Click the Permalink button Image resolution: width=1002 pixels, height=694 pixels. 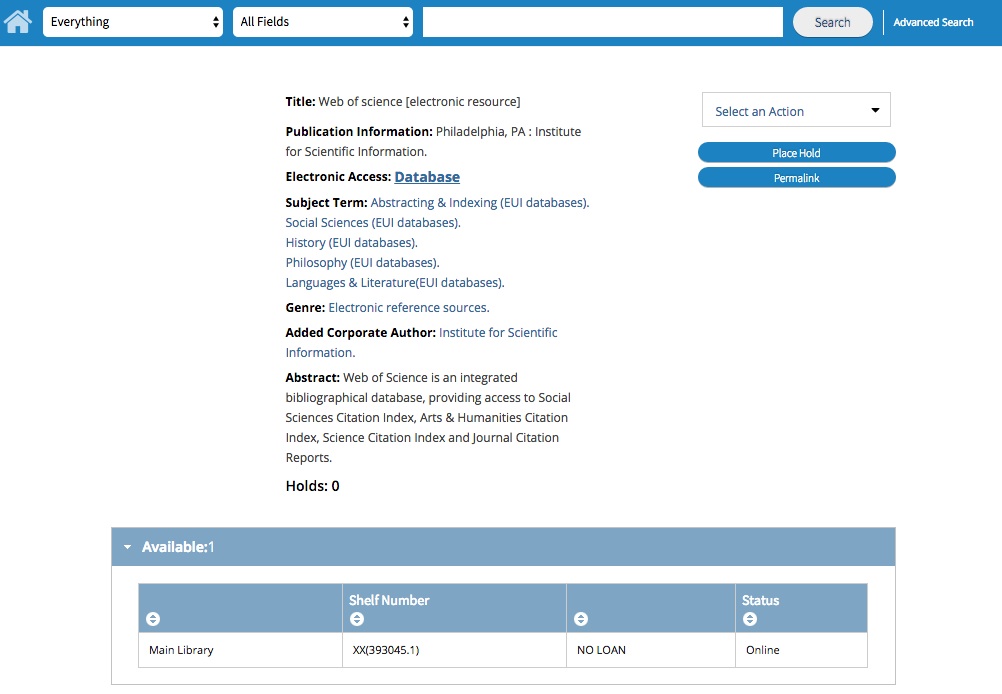tap(795, 177)
